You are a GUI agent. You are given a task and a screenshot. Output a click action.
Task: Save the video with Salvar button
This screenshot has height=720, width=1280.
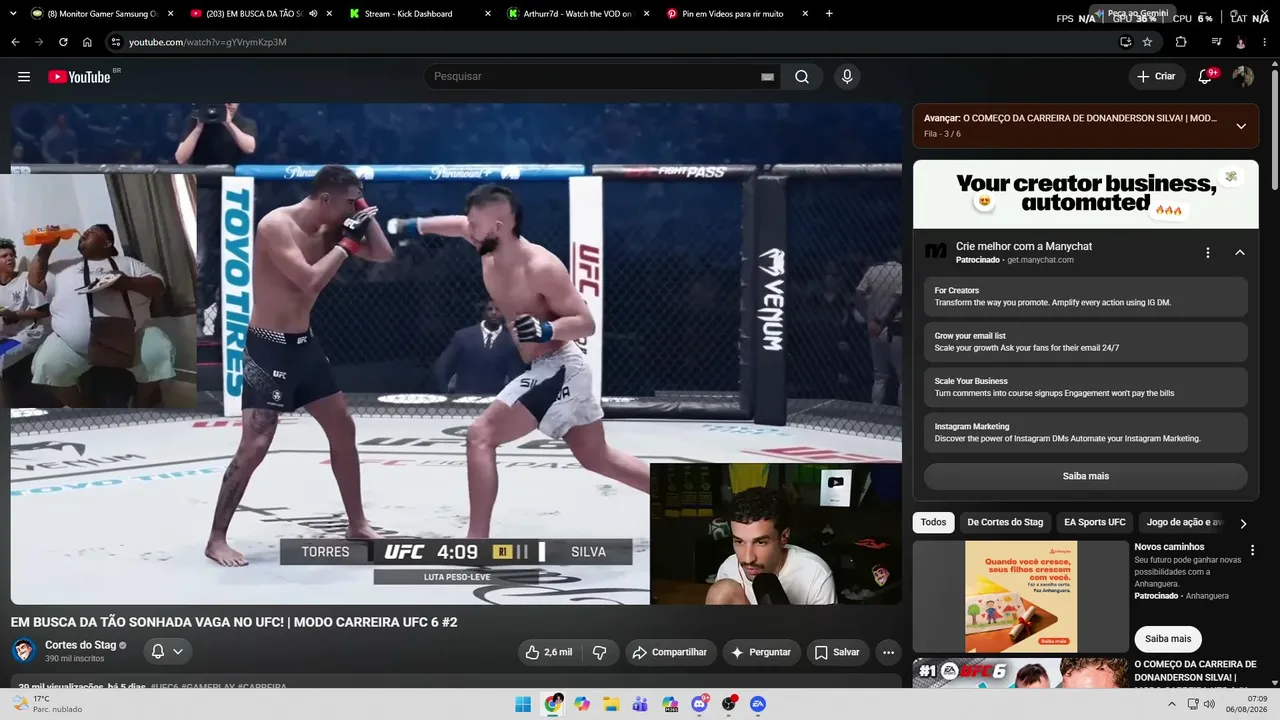pyautogui.click(x=837, y=652)
